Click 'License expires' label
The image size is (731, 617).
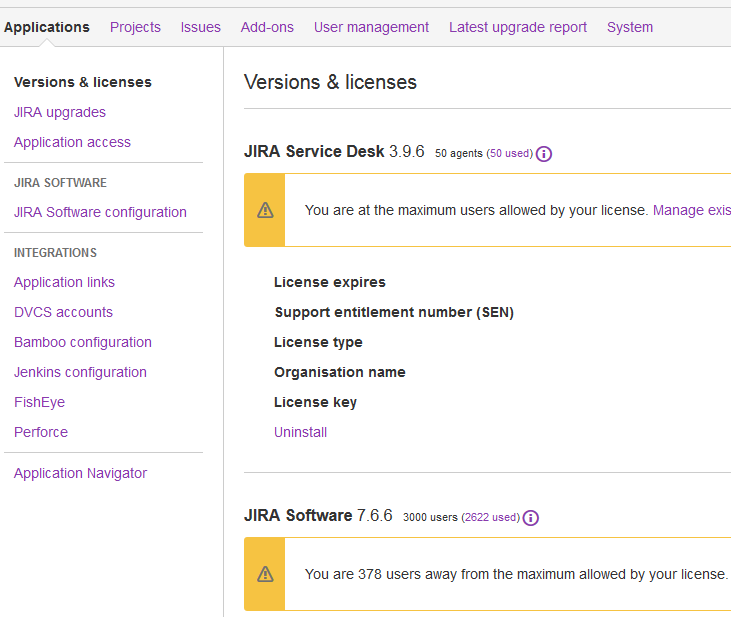330,282
